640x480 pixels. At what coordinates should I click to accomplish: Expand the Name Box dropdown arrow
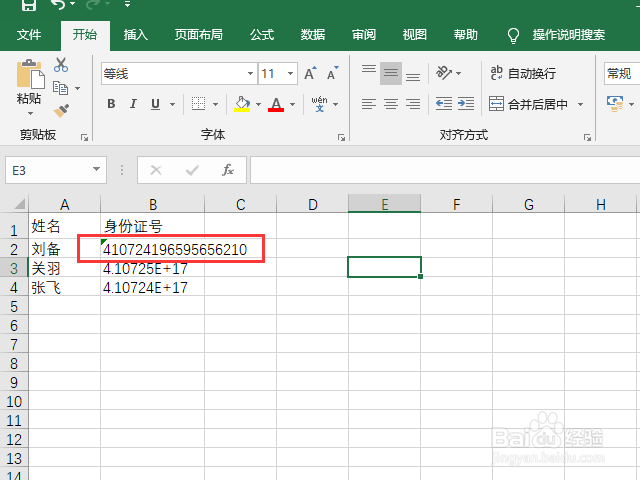click(x=97, y=169)
